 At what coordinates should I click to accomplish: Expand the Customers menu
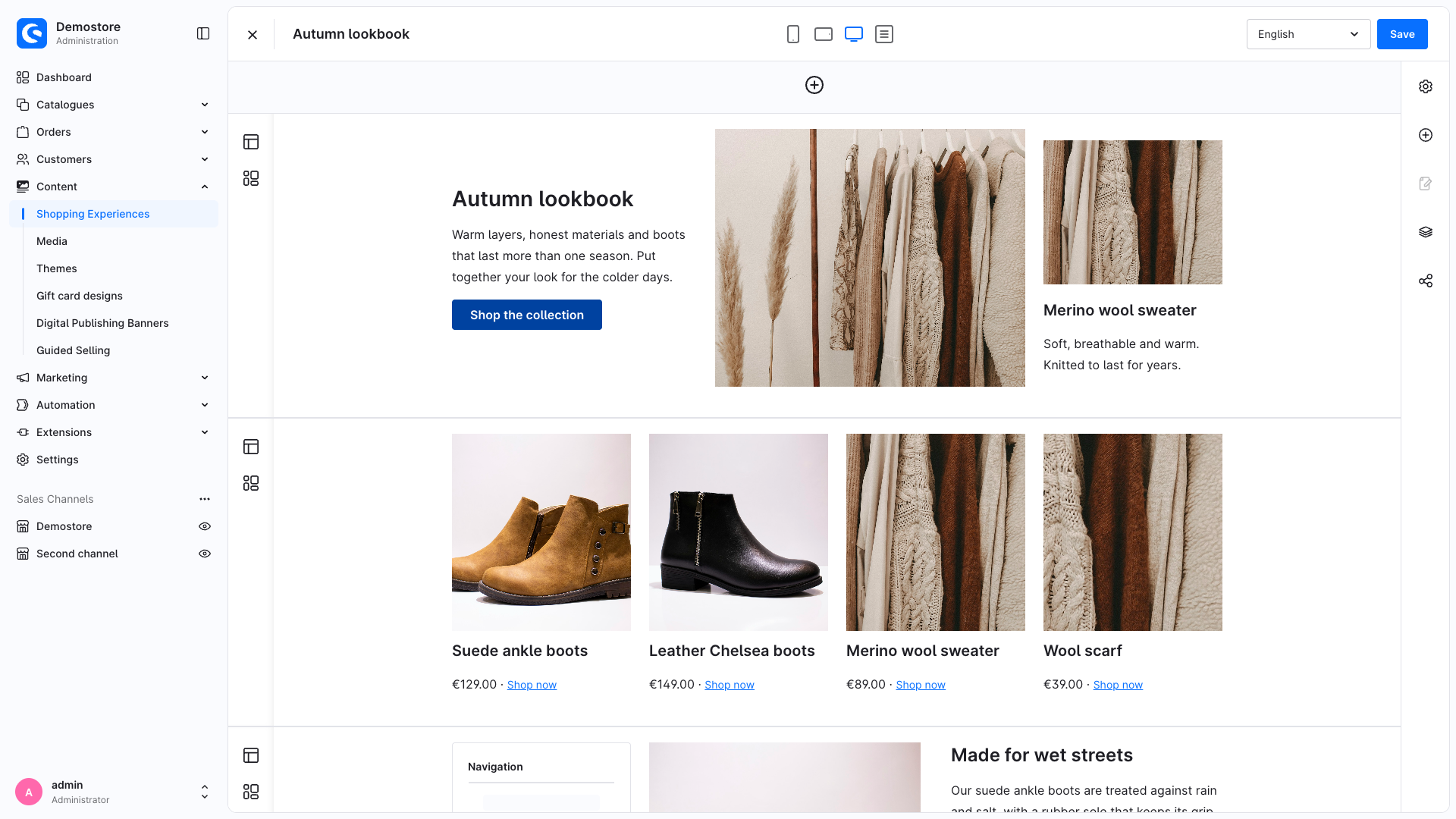click(x=114, y=159)
